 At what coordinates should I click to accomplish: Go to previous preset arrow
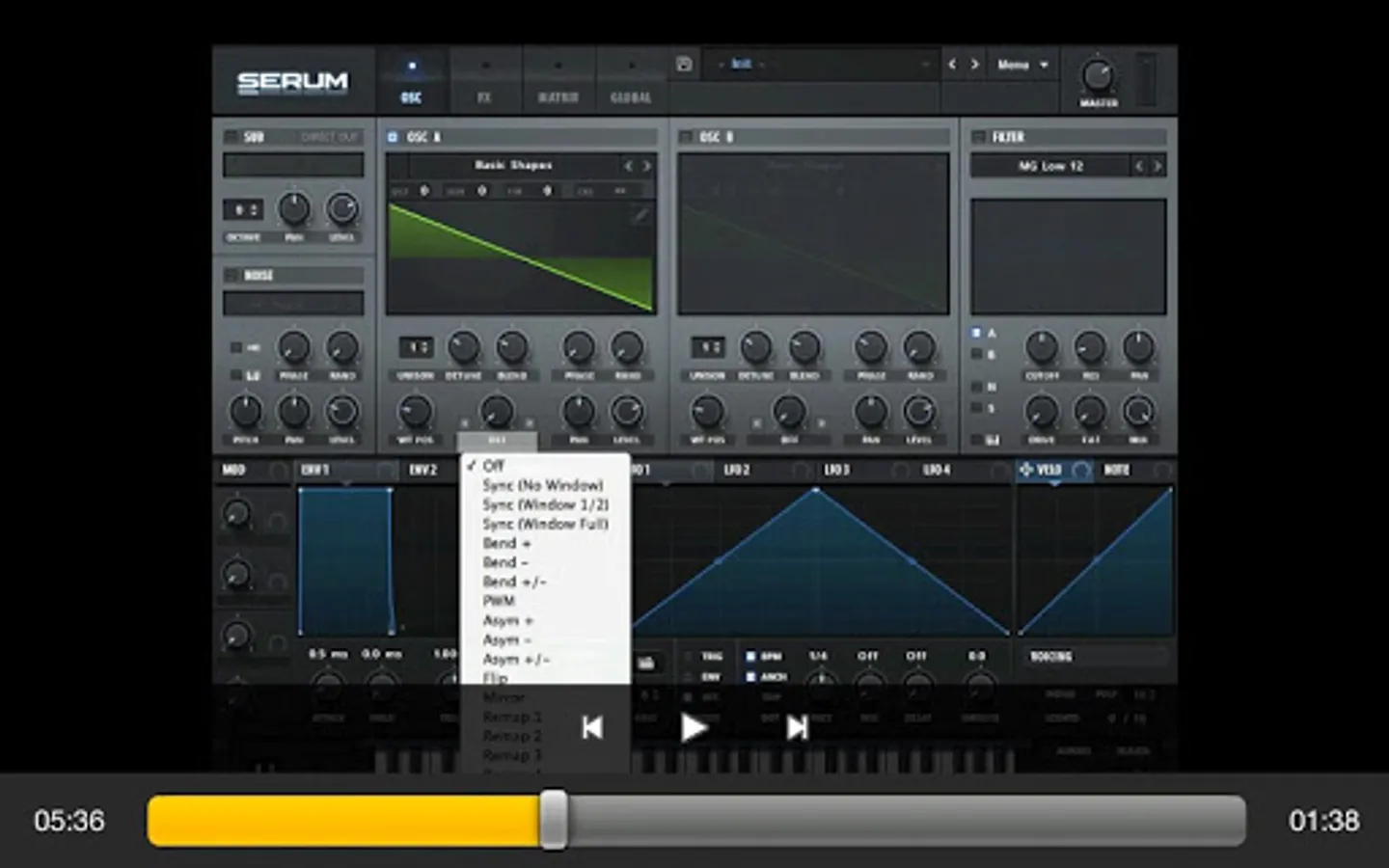pos(952,65)
